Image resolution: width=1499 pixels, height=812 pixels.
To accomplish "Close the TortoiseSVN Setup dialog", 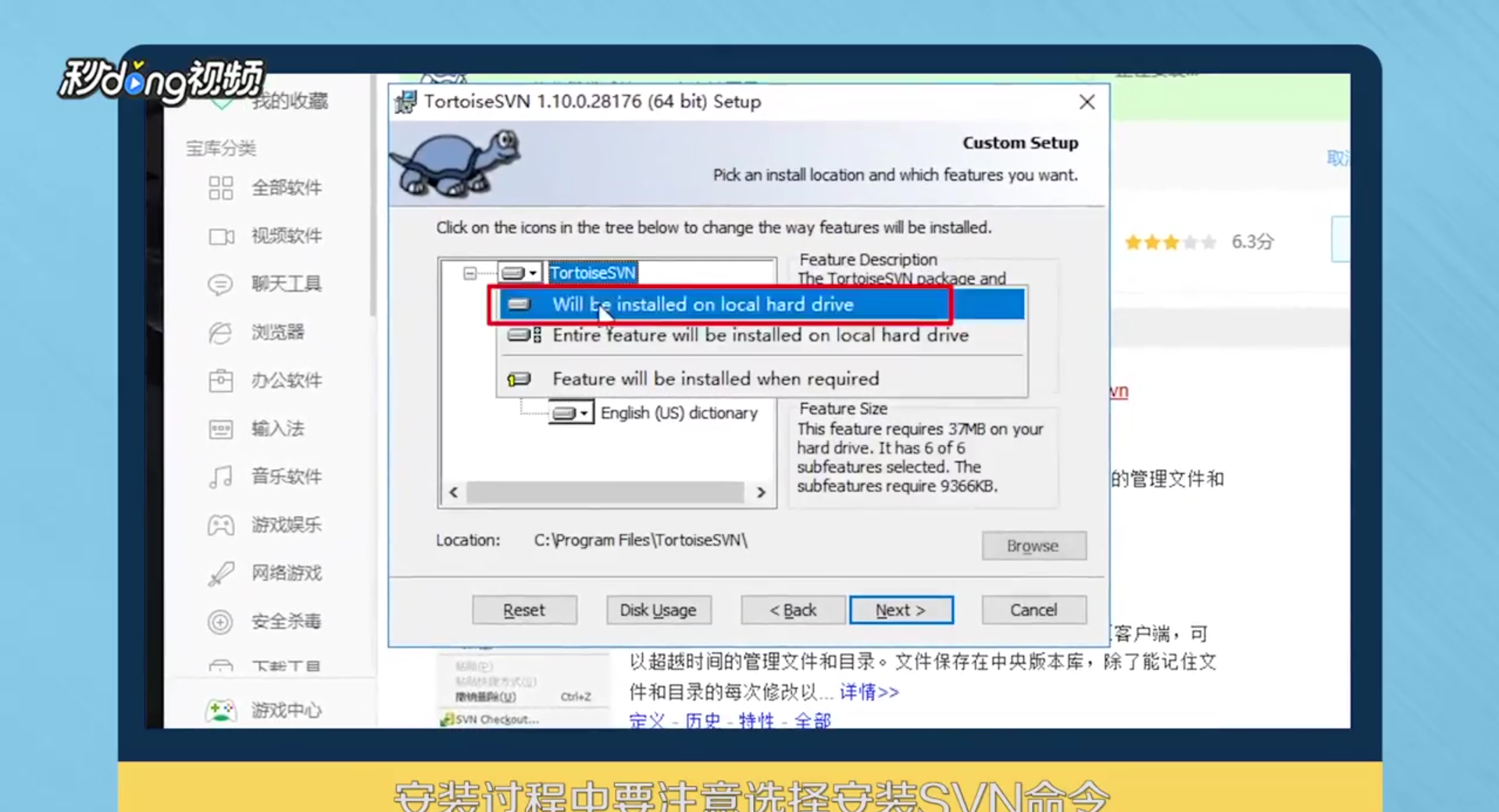I will pyautogui.click(x=1087, y=102).
